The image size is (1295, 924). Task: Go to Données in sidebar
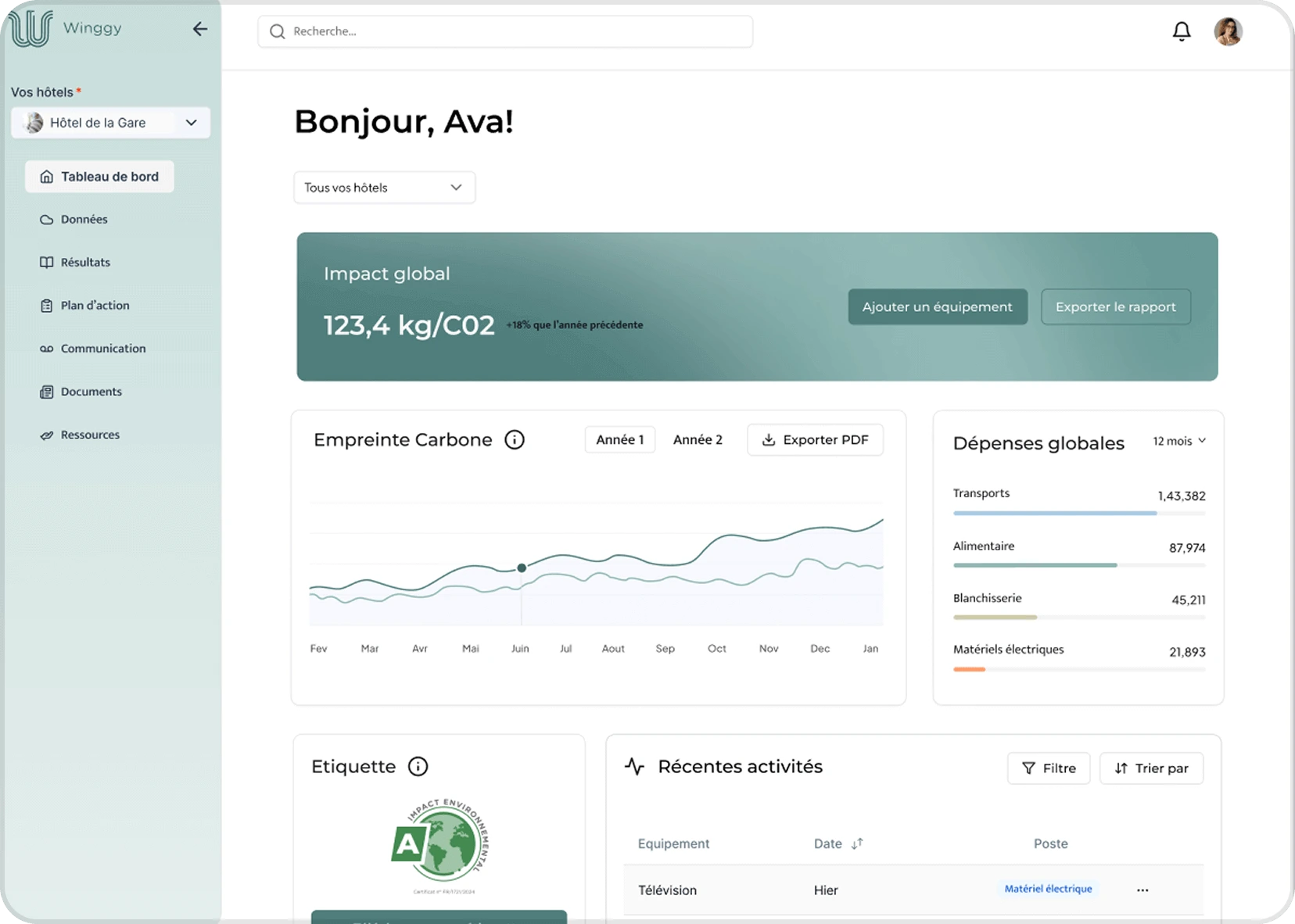[84, 220]
